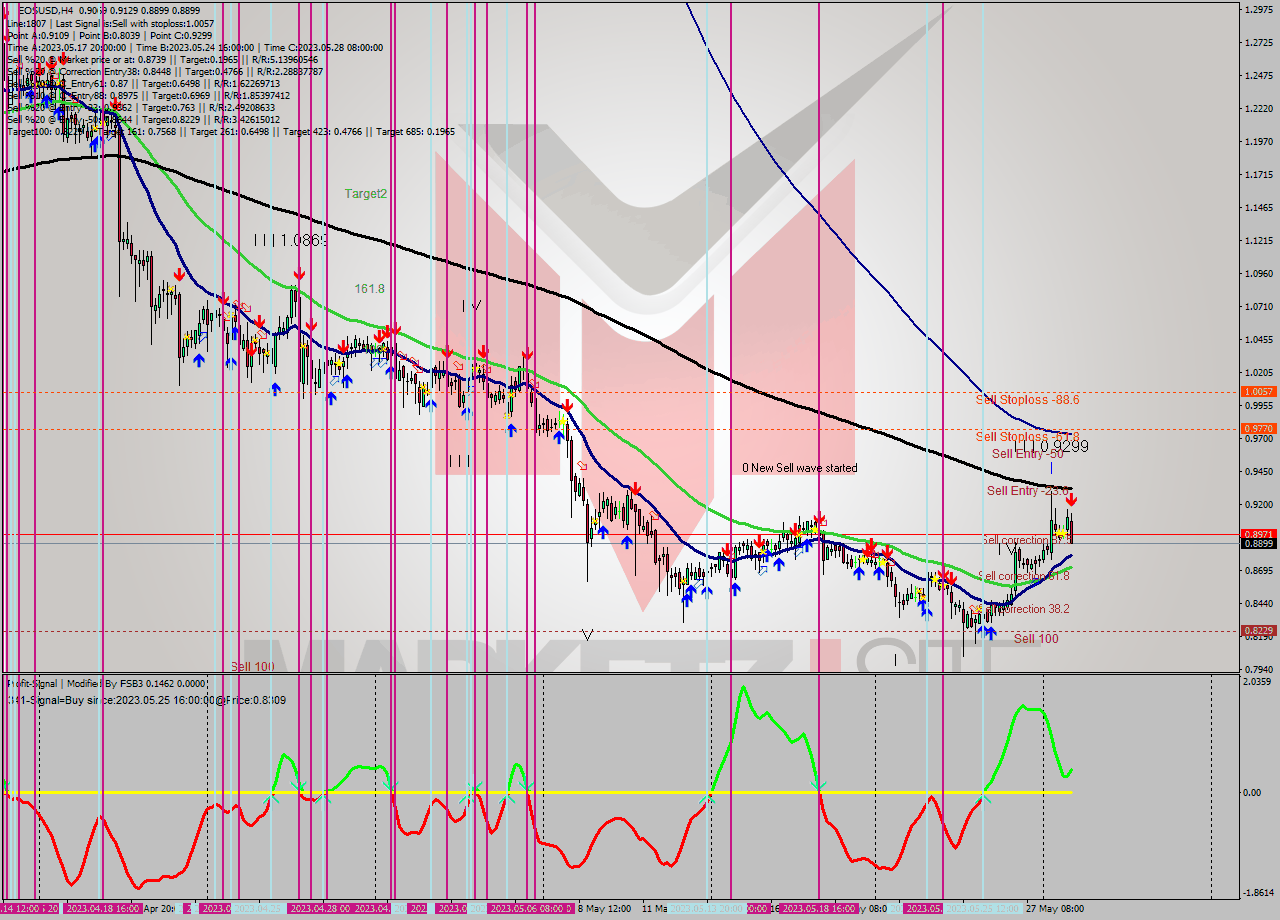The width and height of the screenshot is (1280, 920).
Task: Click the 0.8440 price axis value
Action: tap(1258, 604)
